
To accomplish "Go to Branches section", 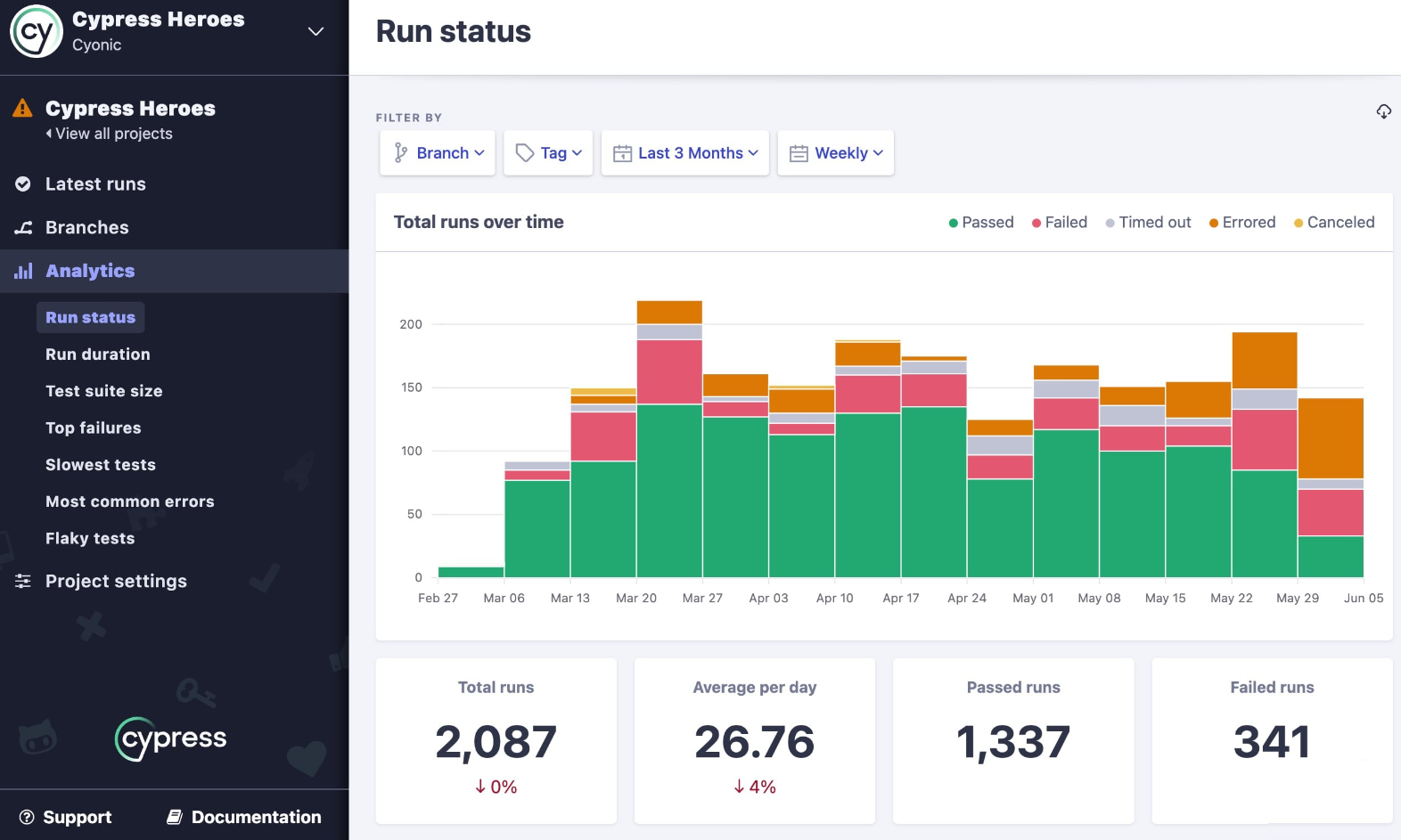I will [x=87, y=228].
